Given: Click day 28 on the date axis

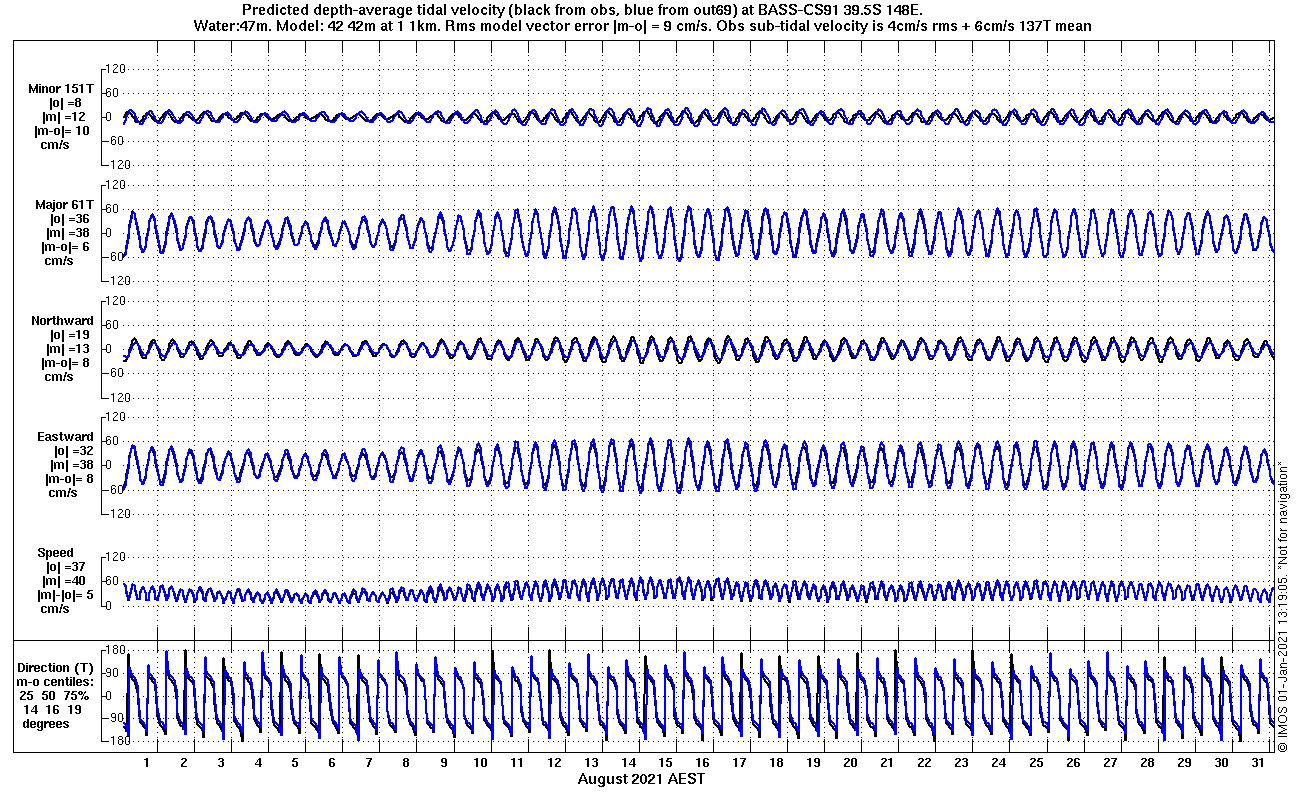Looking at the screenshot, I should pyautogui.click(x=1147, y=763).
